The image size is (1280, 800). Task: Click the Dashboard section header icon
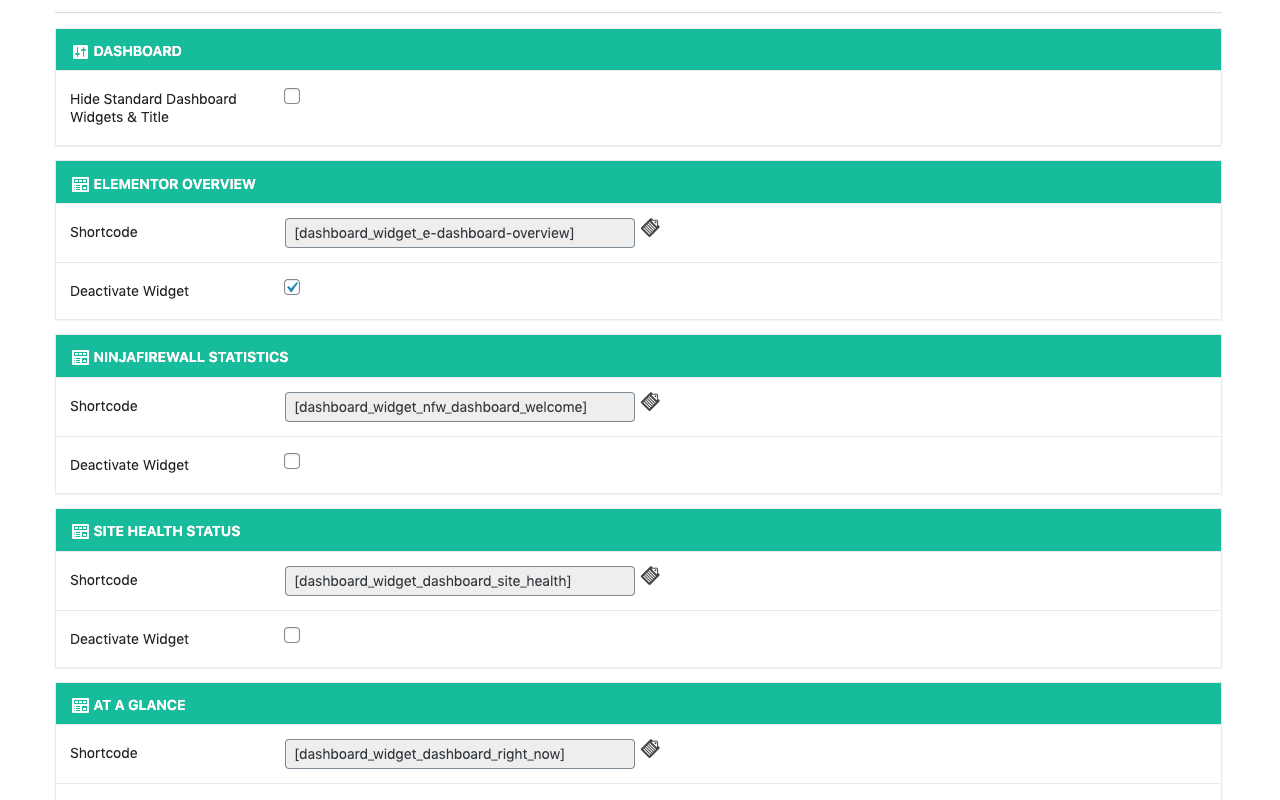pyautogui.click(x=81, y=51)
